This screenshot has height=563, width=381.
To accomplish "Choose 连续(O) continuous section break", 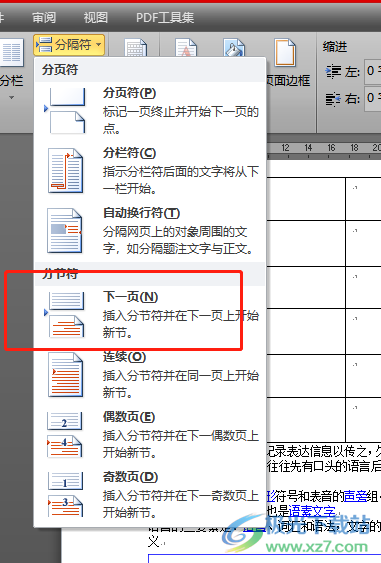I will pos(150,375).
